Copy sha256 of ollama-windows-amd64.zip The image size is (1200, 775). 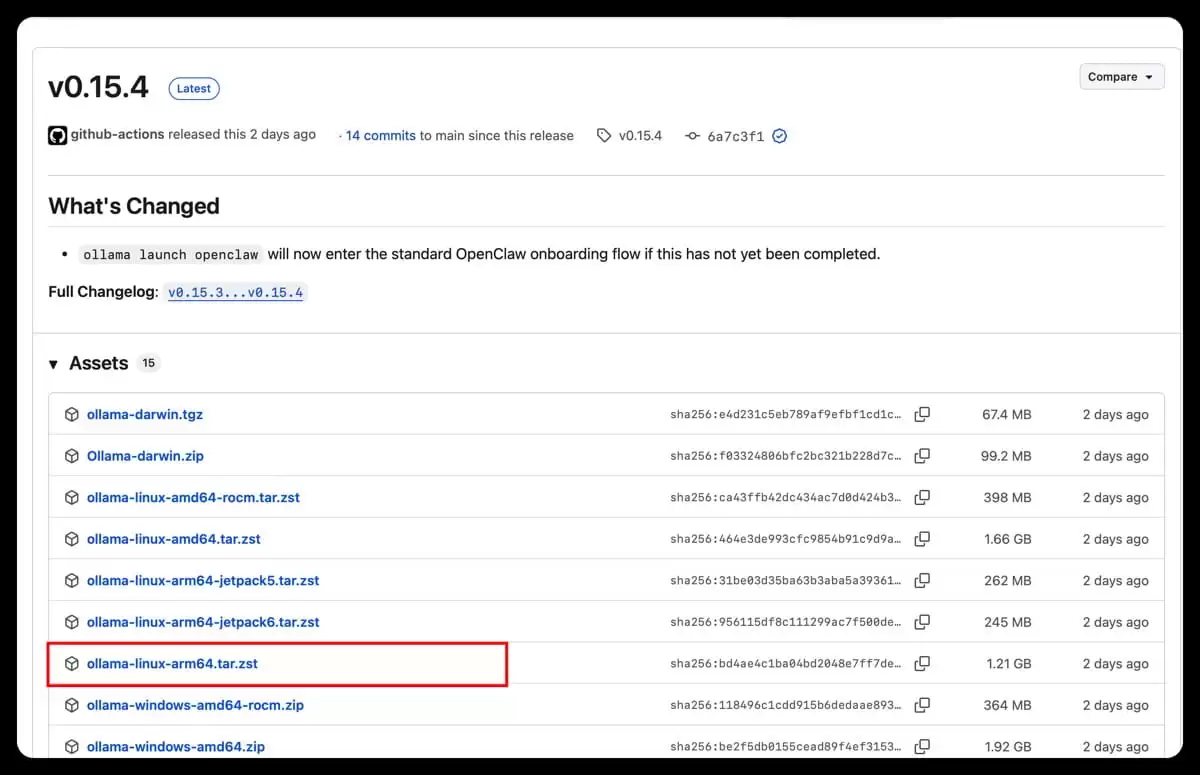[x=922, y=747]
